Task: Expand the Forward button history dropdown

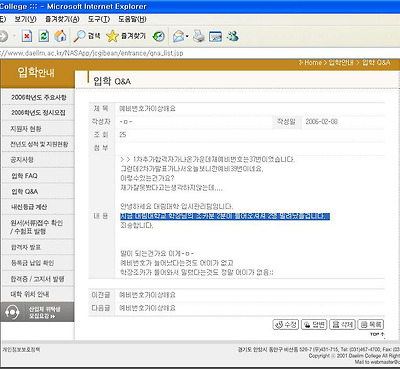Action: [x=14, y=36]
